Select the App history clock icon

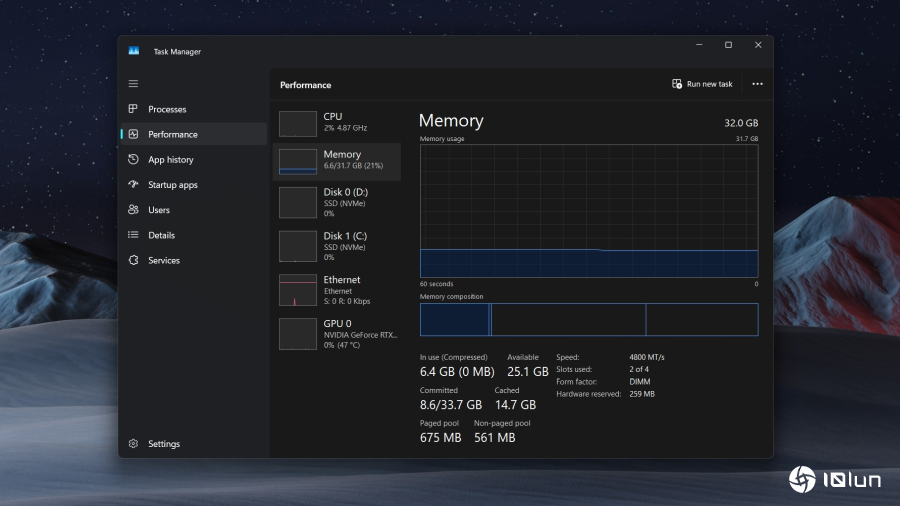pos(133,160)
